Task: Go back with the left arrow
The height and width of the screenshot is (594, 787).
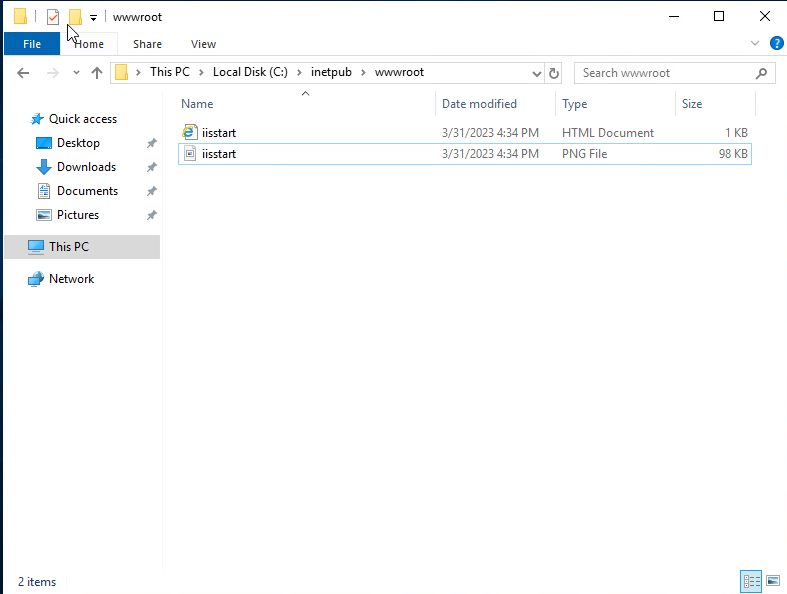Action: (x=23, y=73)
